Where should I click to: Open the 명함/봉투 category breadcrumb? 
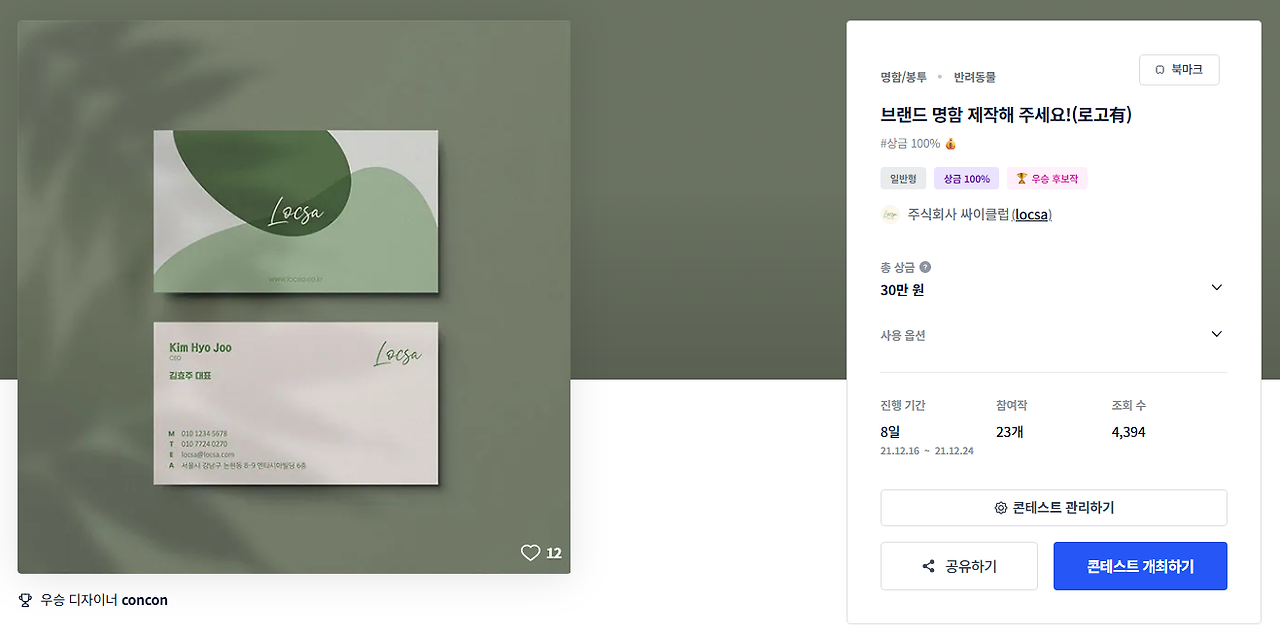903,77
